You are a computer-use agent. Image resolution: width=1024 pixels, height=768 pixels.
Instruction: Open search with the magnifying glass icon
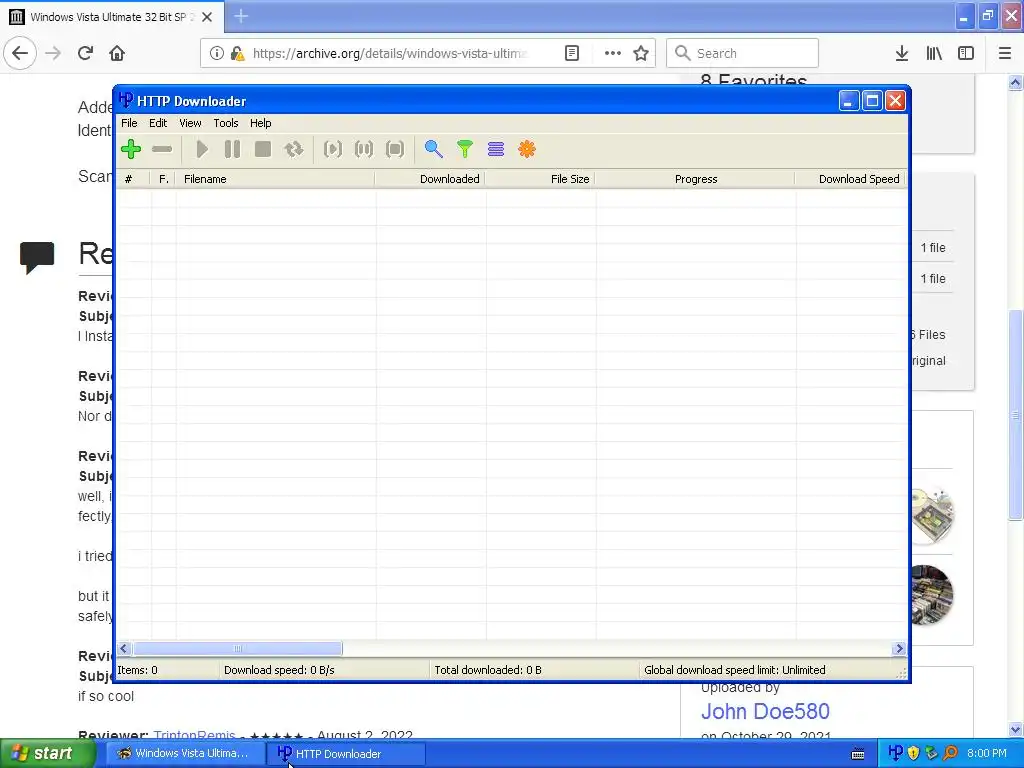434,150
